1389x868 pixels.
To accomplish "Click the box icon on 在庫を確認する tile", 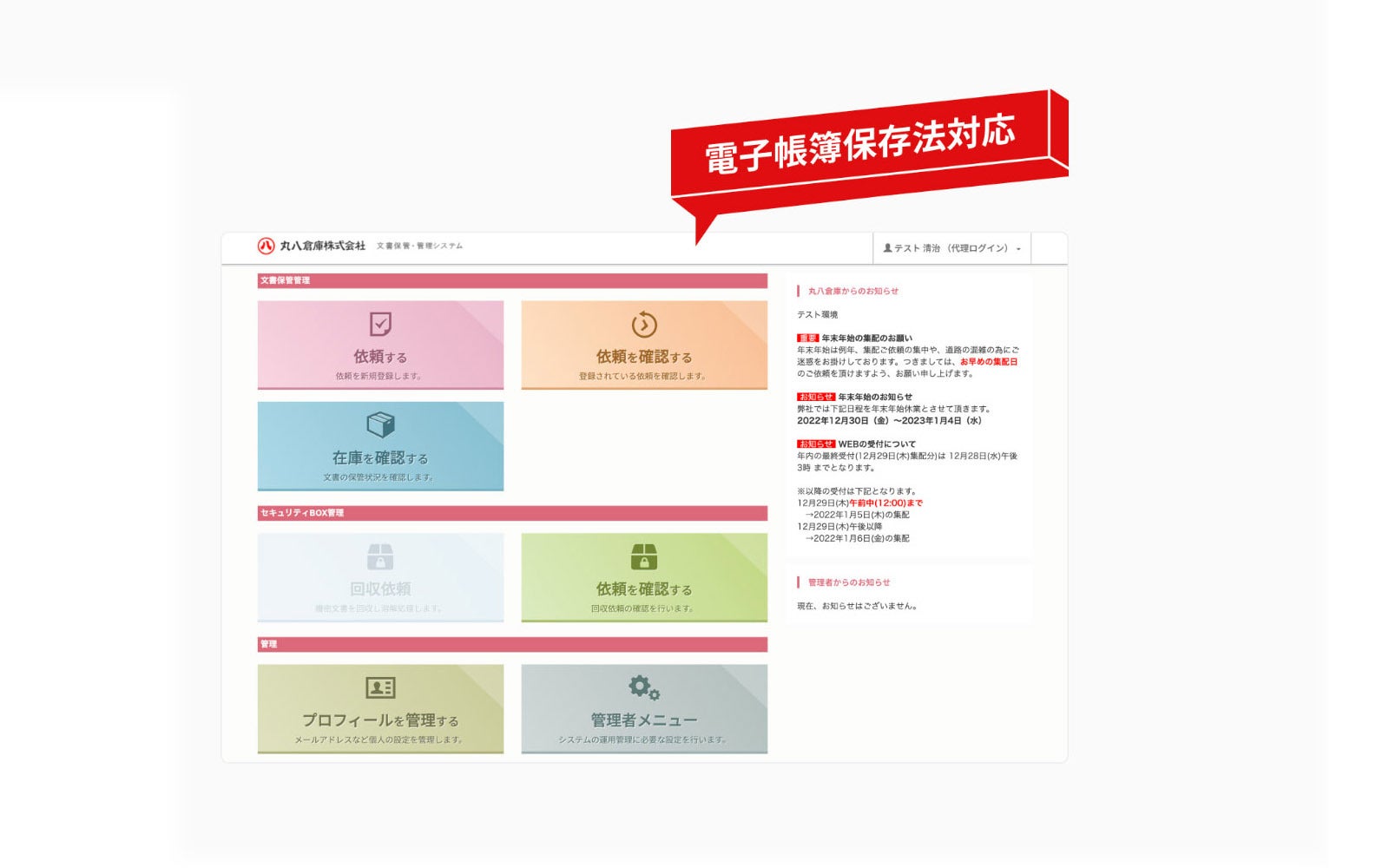I will [380, 424].
